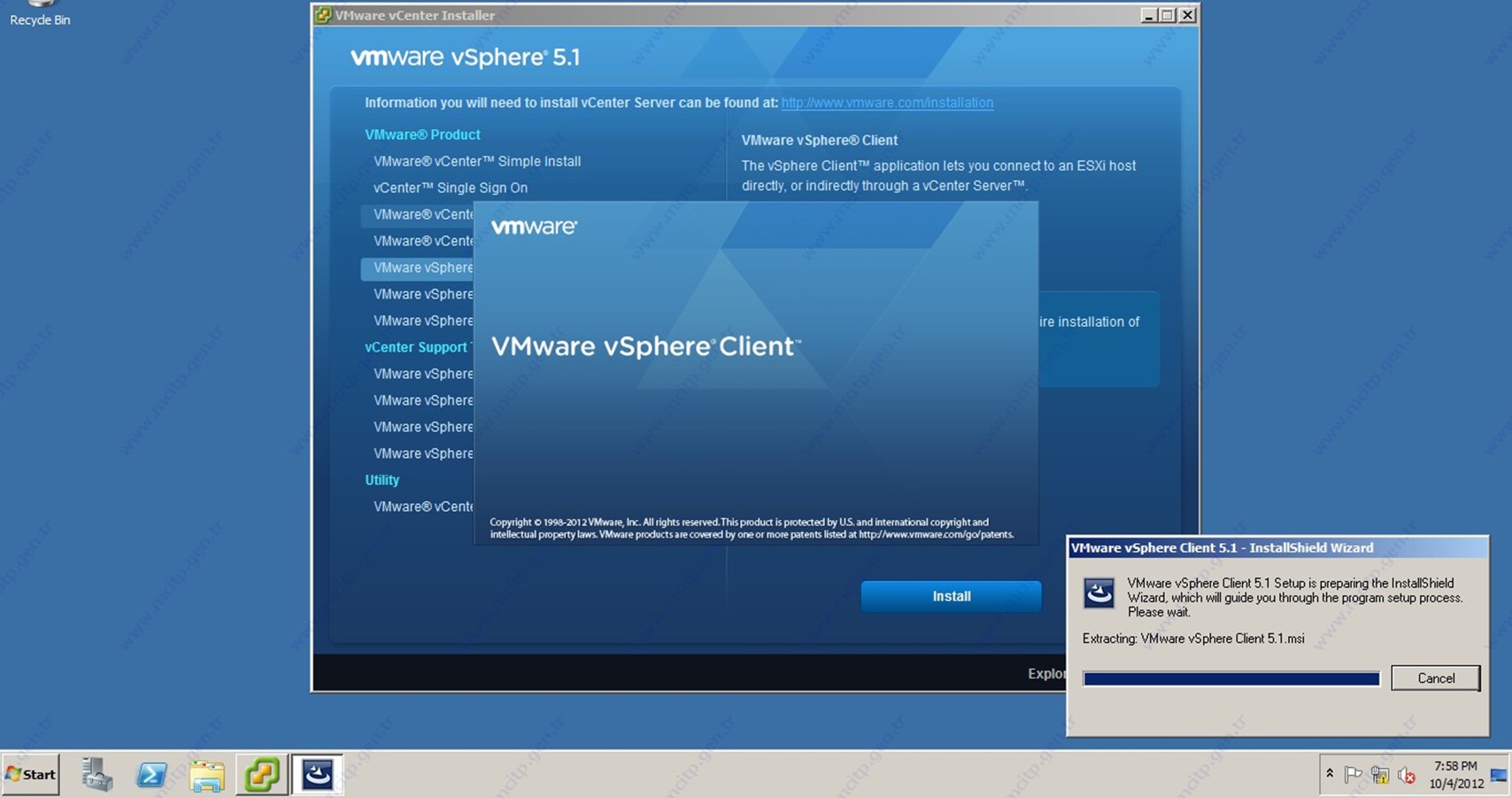
Task: Show hidden system tray icons
Action: [1330, 774]
